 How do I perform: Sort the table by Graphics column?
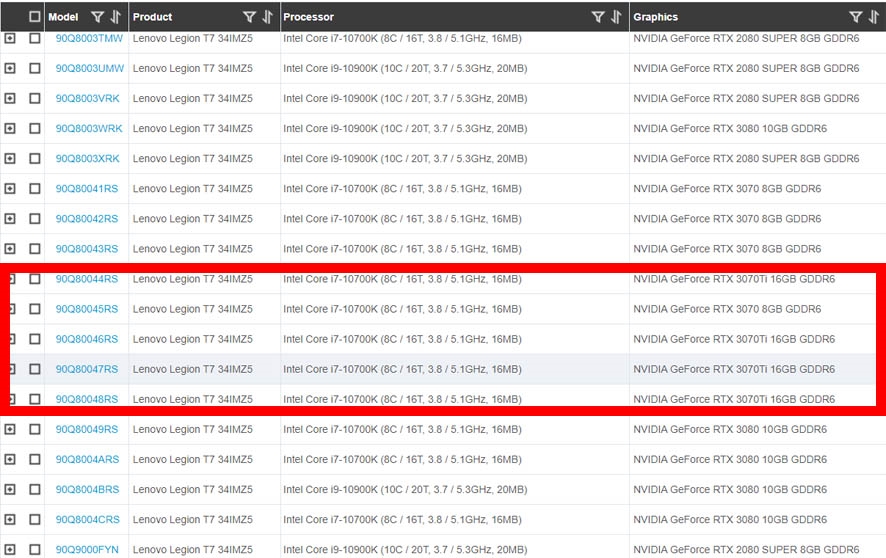point(874,17)
